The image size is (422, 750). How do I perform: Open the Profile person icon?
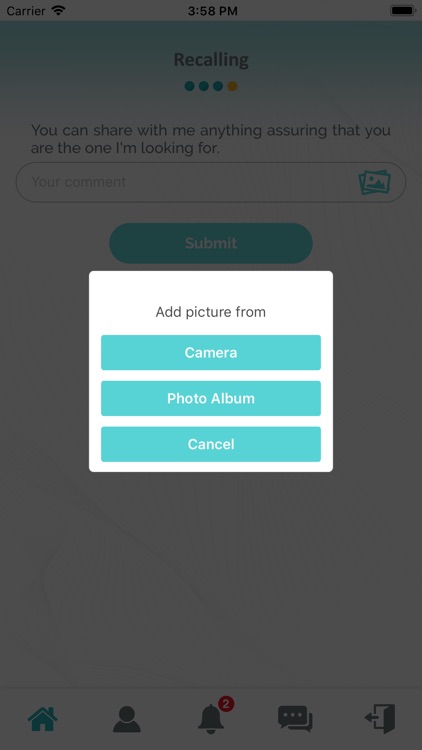(127, 719)
